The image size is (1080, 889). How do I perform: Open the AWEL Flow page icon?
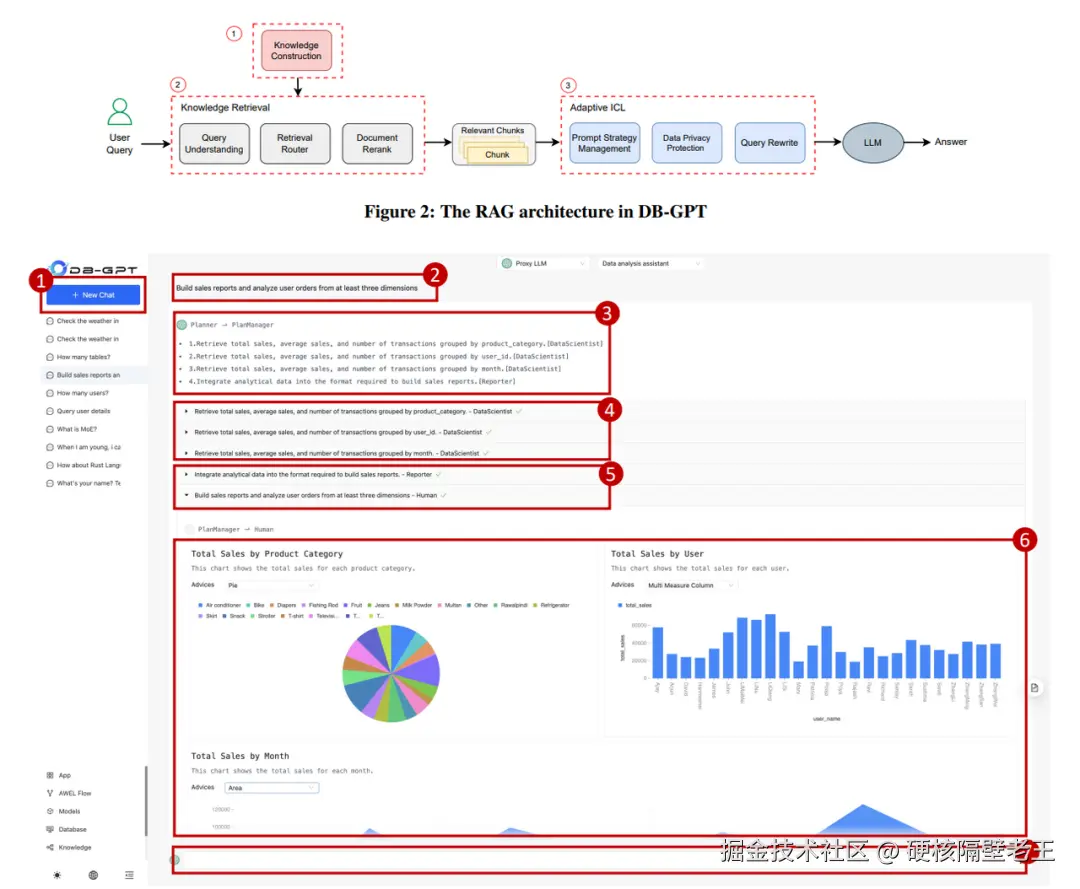tap(50, 793)
